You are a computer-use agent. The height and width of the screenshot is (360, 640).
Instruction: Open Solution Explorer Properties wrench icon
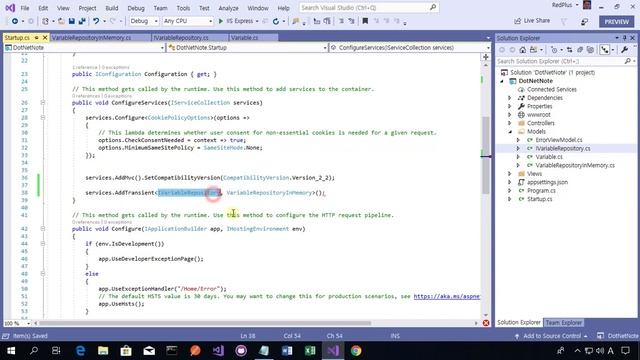(624, 50)
